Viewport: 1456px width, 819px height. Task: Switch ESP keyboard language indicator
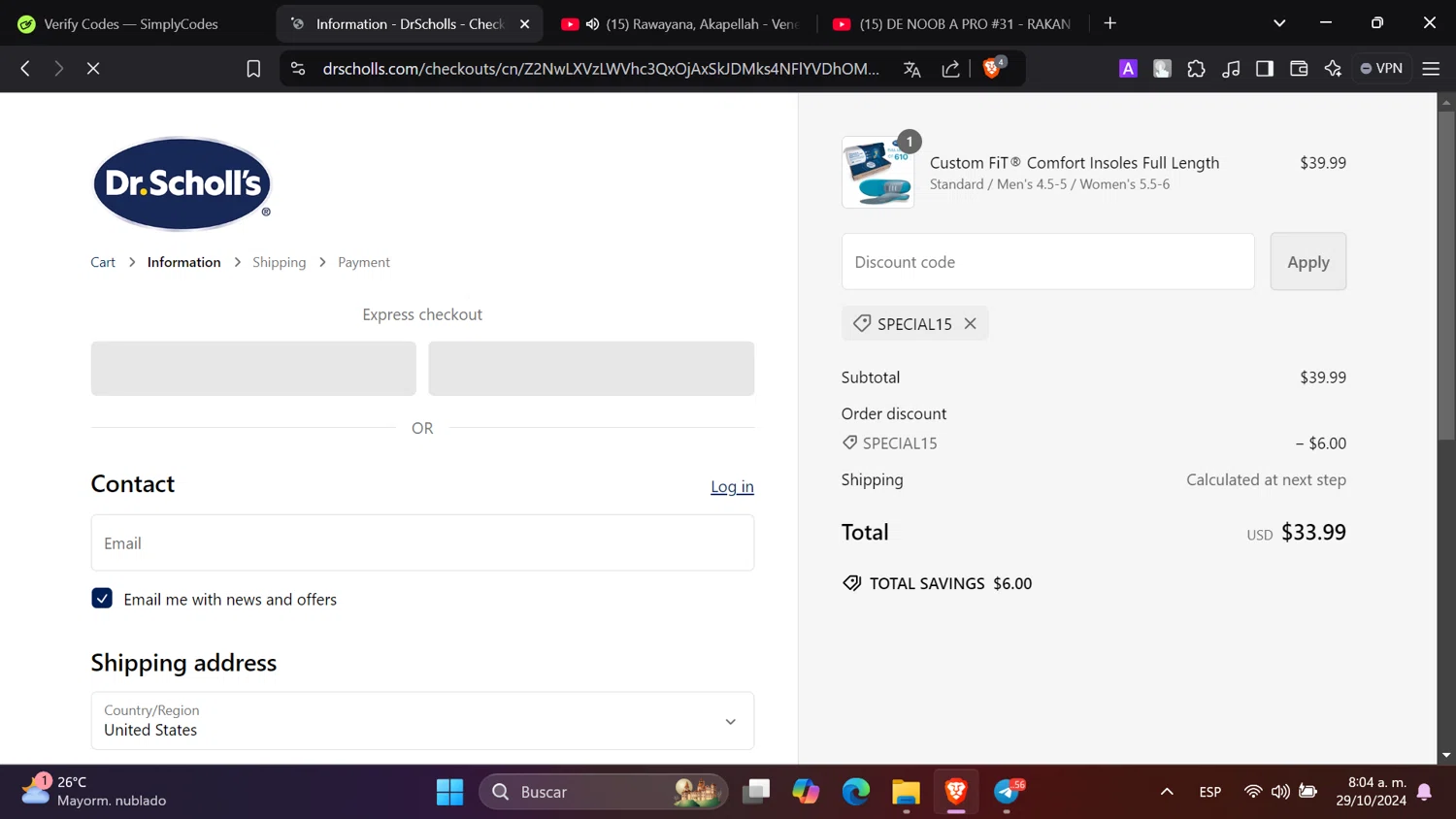point(1209,792)
